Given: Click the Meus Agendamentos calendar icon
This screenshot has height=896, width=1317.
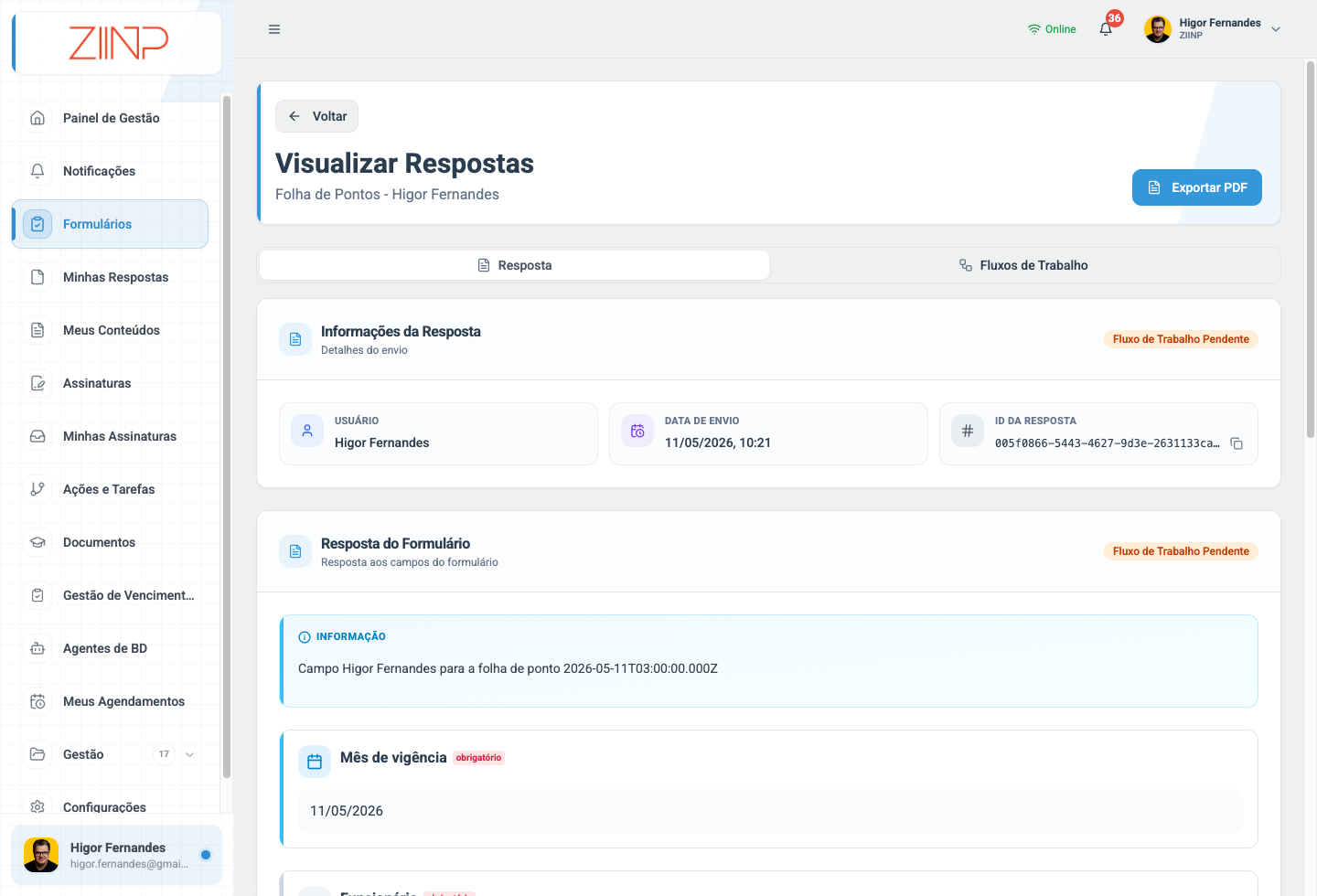Looking at the screenshot, I should (37, 701).
